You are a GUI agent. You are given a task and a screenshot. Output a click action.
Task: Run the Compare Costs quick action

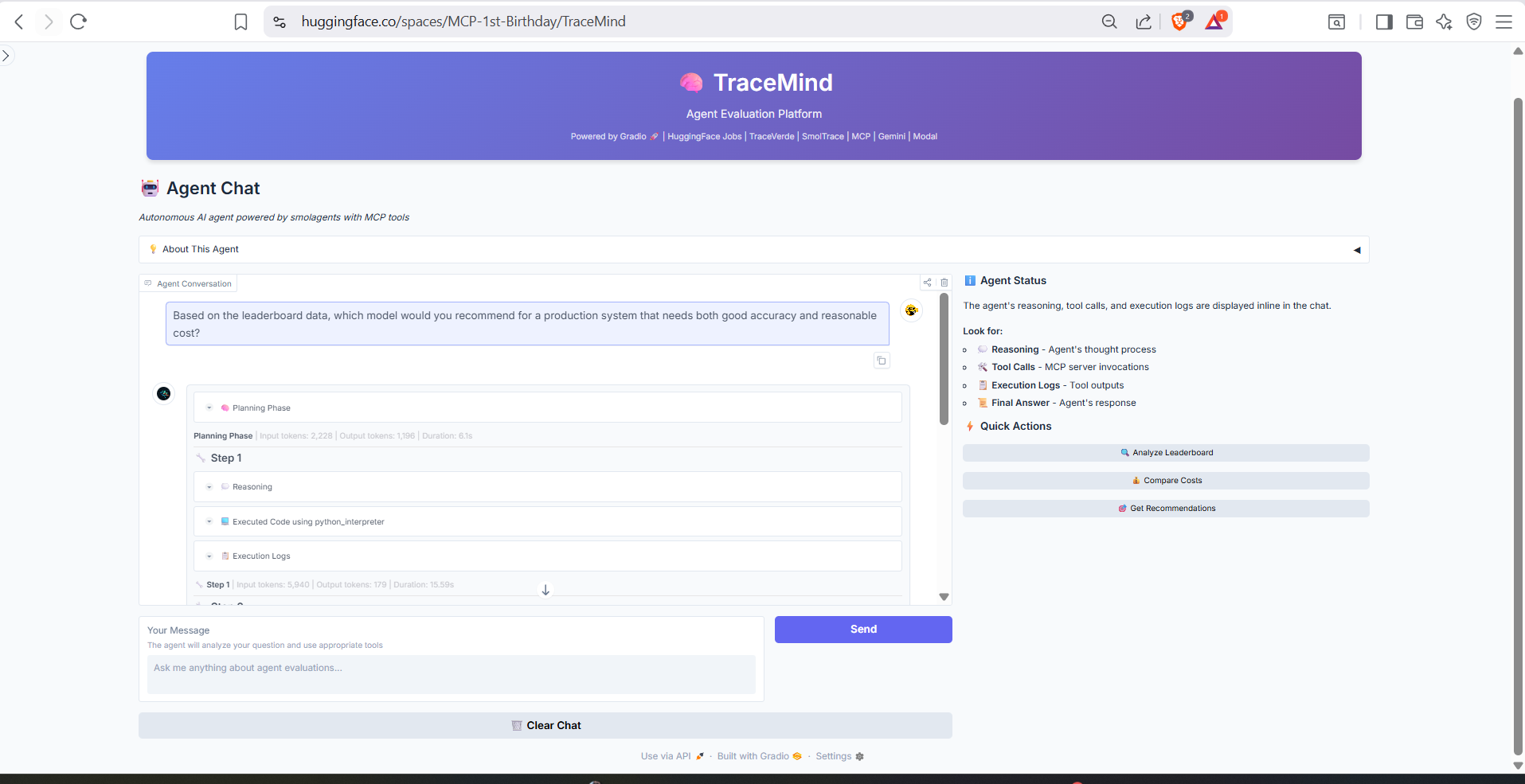click(x=1166, y=481)
